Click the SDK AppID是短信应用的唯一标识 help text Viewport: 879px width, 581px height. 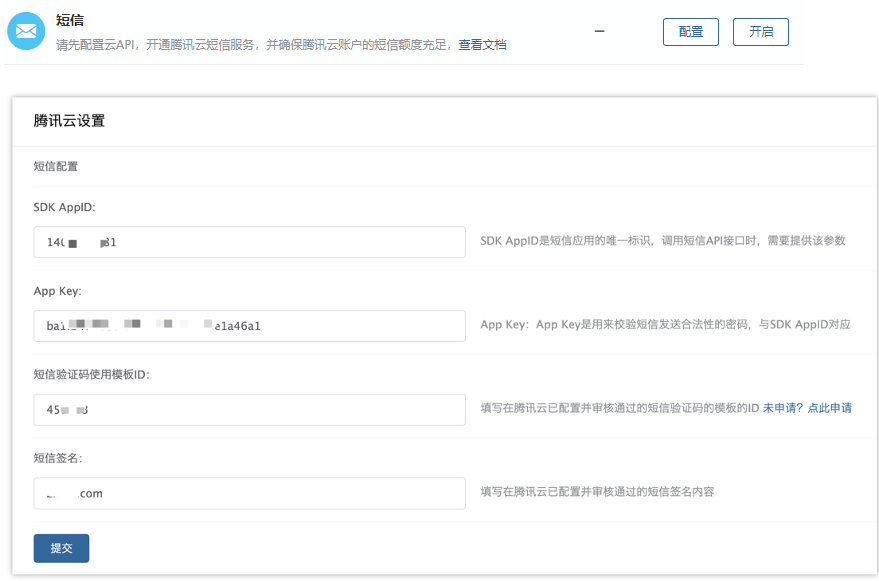[x=663, y=241]
